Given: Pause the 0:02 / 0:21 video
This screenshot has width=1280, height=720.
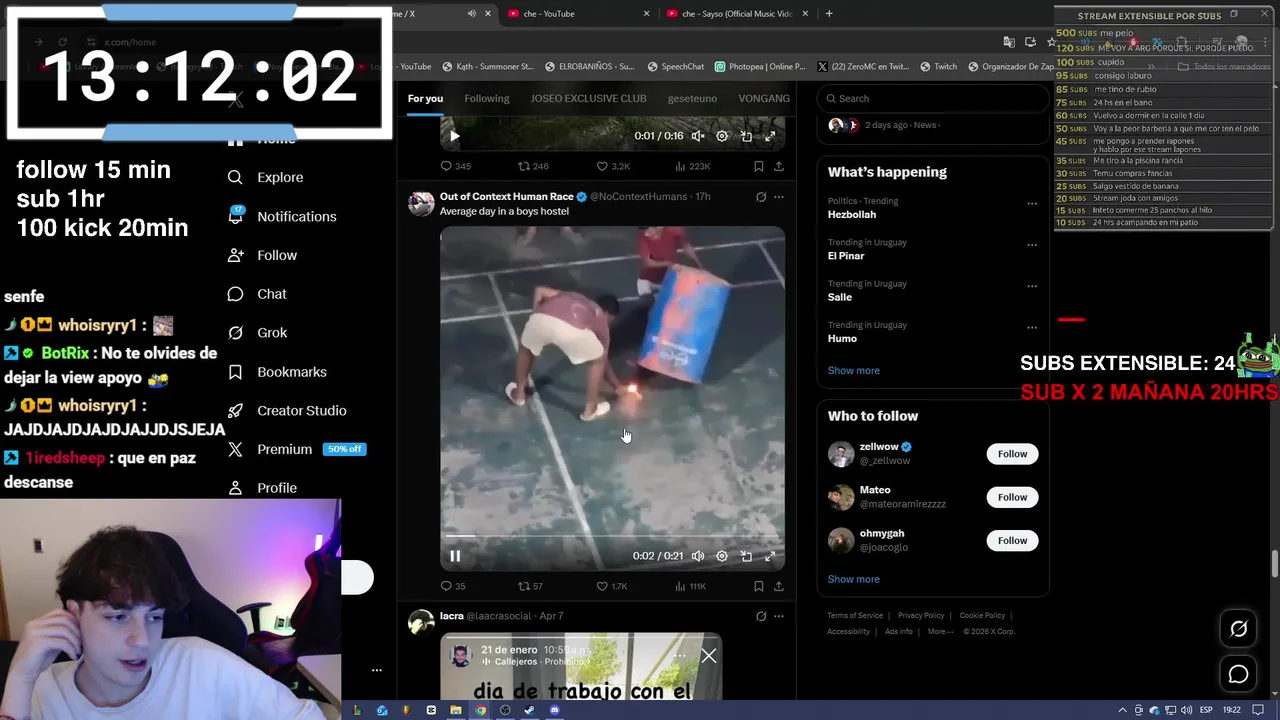Looking at the screenshot, I should click(x=455, y=556).
